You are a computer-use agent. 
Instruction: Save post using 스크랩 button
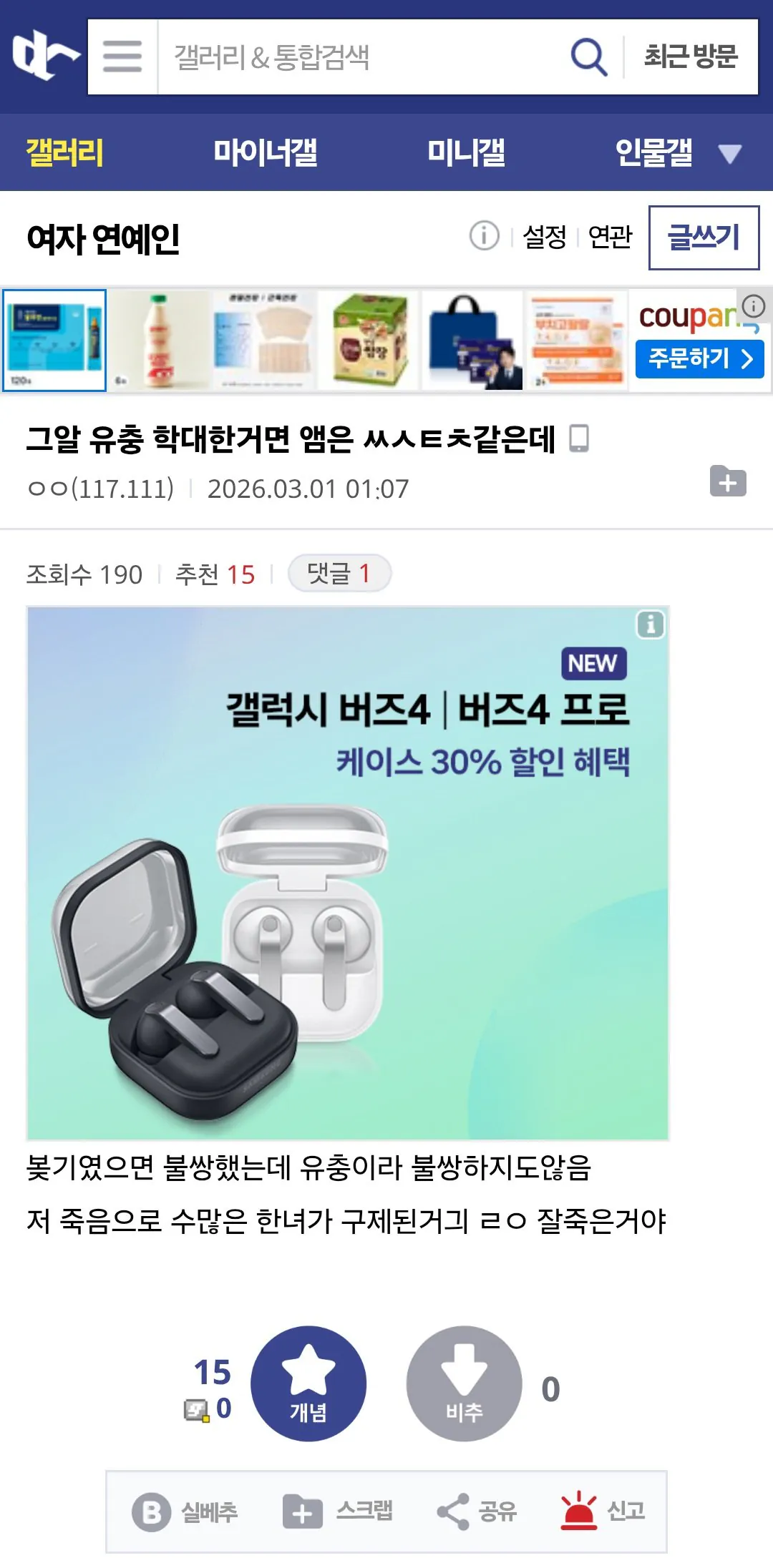click(337, 1511)
